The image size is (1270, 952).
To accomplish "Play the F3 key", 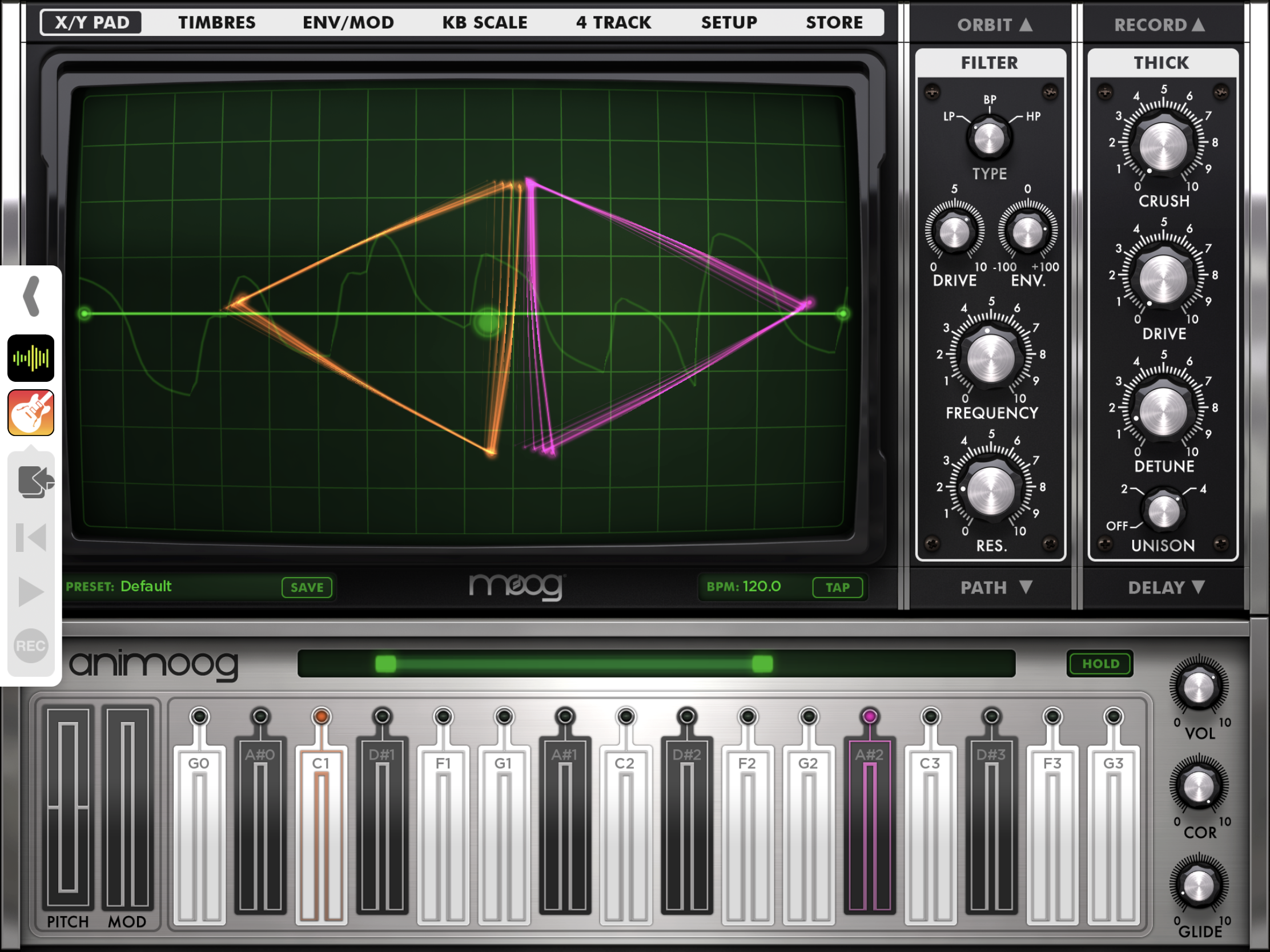I will 1052,835.
